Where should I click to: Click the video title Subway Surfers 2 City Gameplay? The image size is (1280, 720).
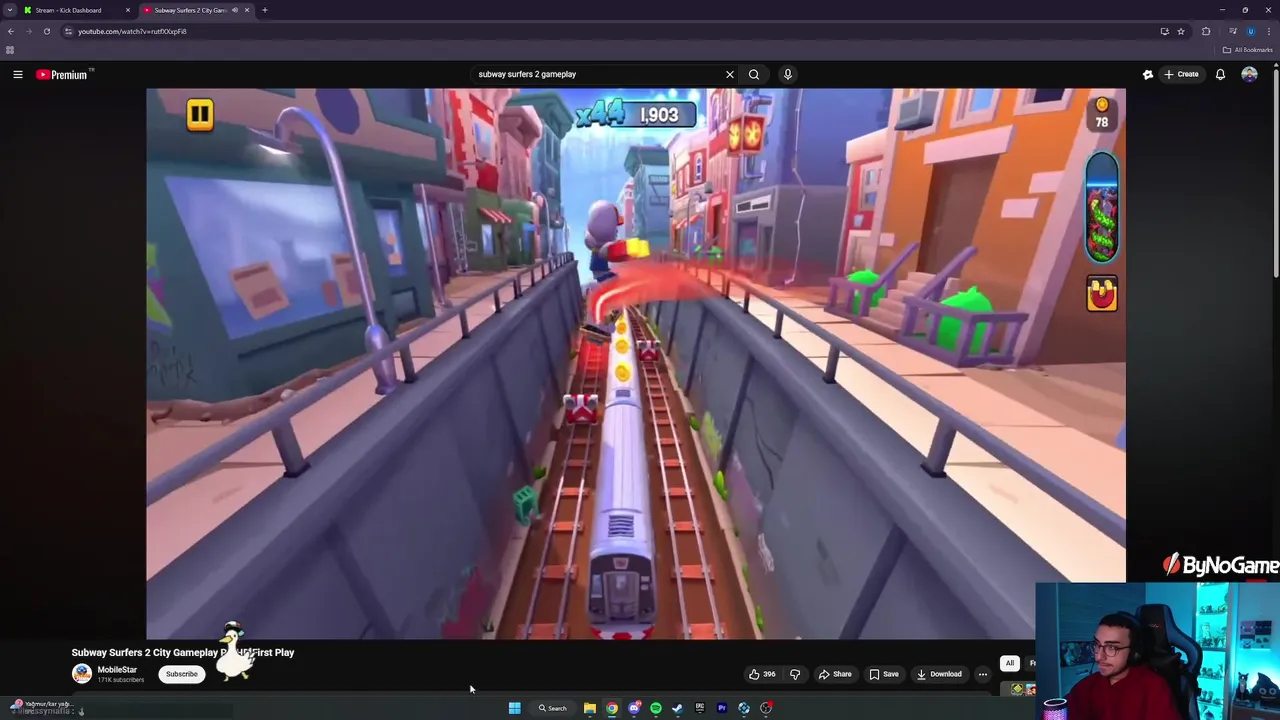coord(183,652)
